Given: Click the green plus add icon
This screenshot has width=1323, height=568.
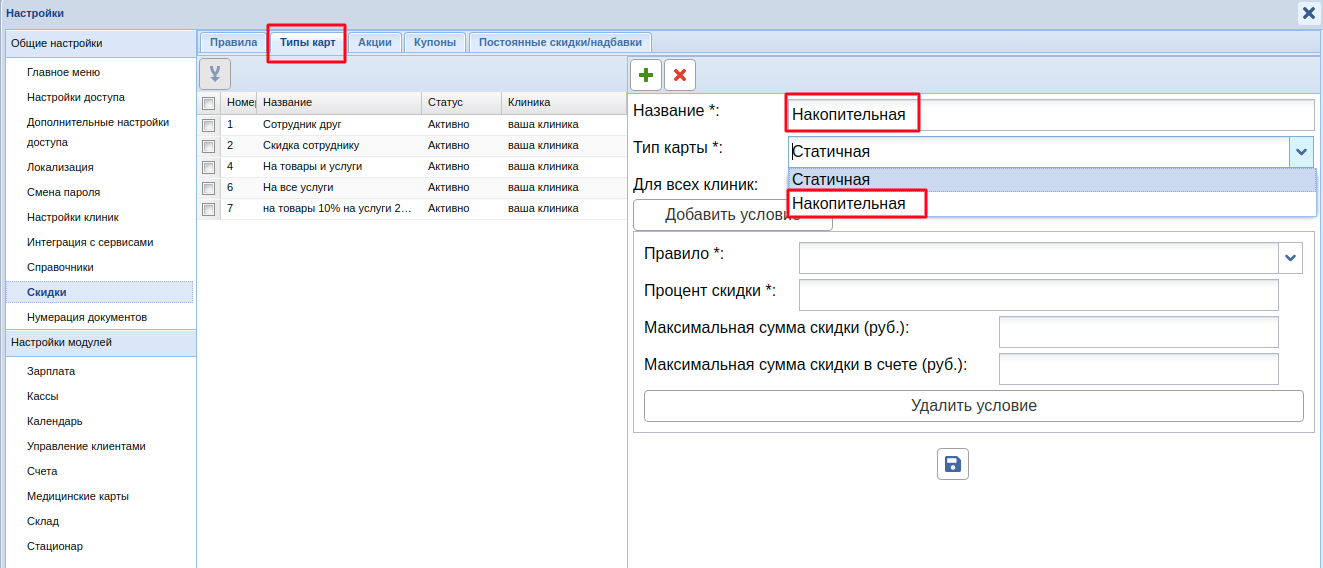Looking at the screenshot, I should [646, 75].
